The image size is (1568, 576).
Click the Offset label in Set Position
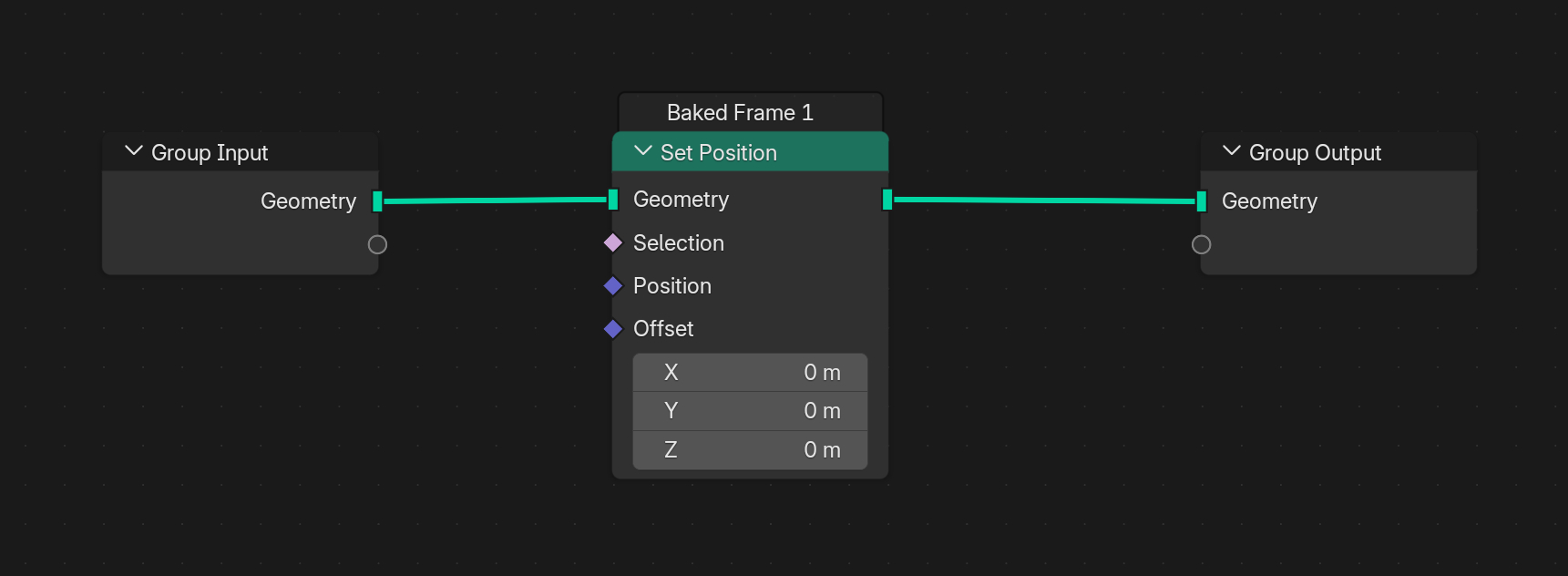pyautogui.click(x=663, y=329)
